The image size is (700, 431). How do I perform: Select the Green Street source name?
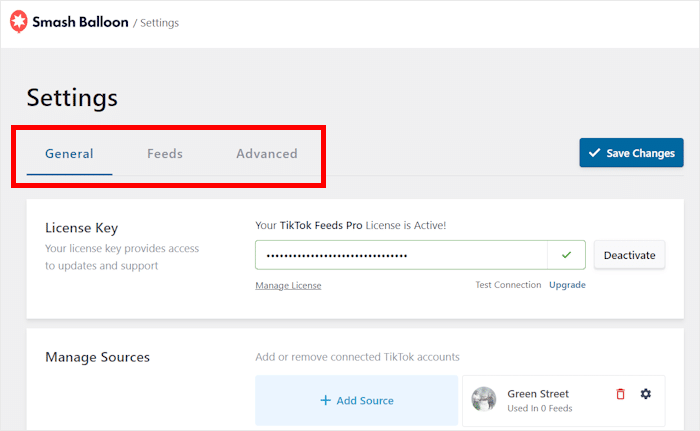(x=540, y=393)
